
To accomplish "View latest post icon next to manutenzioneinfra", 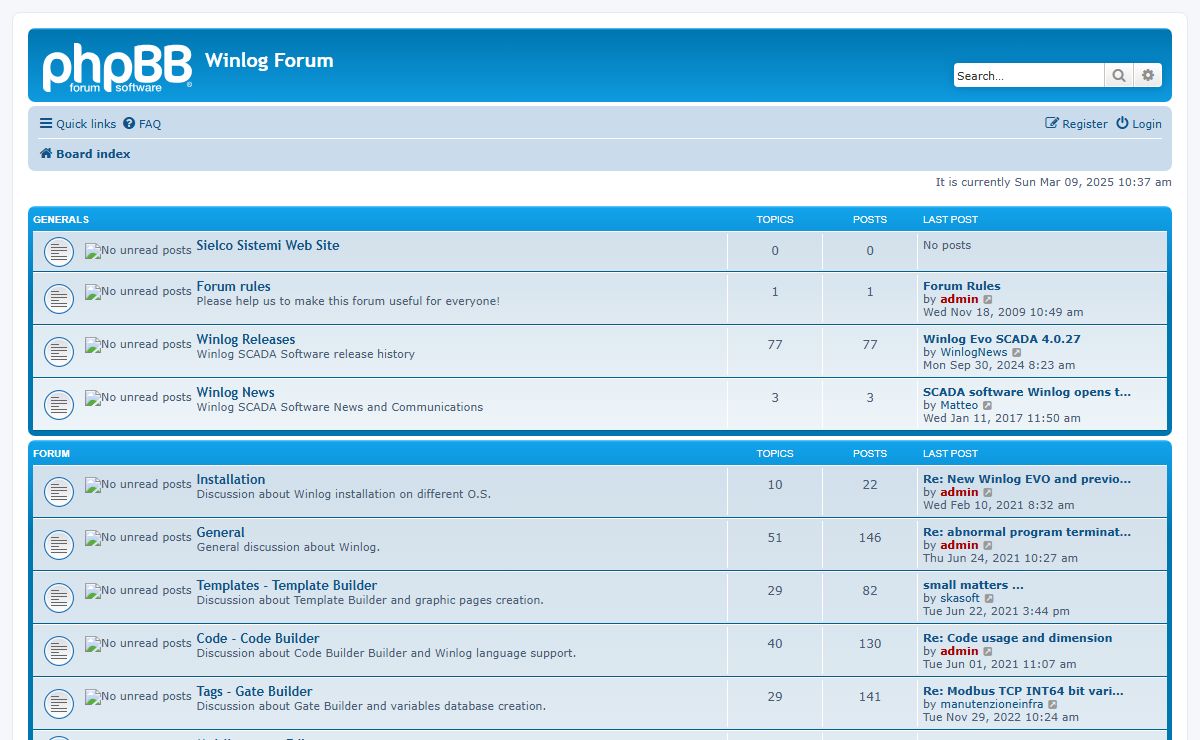I will point(1053,704).
